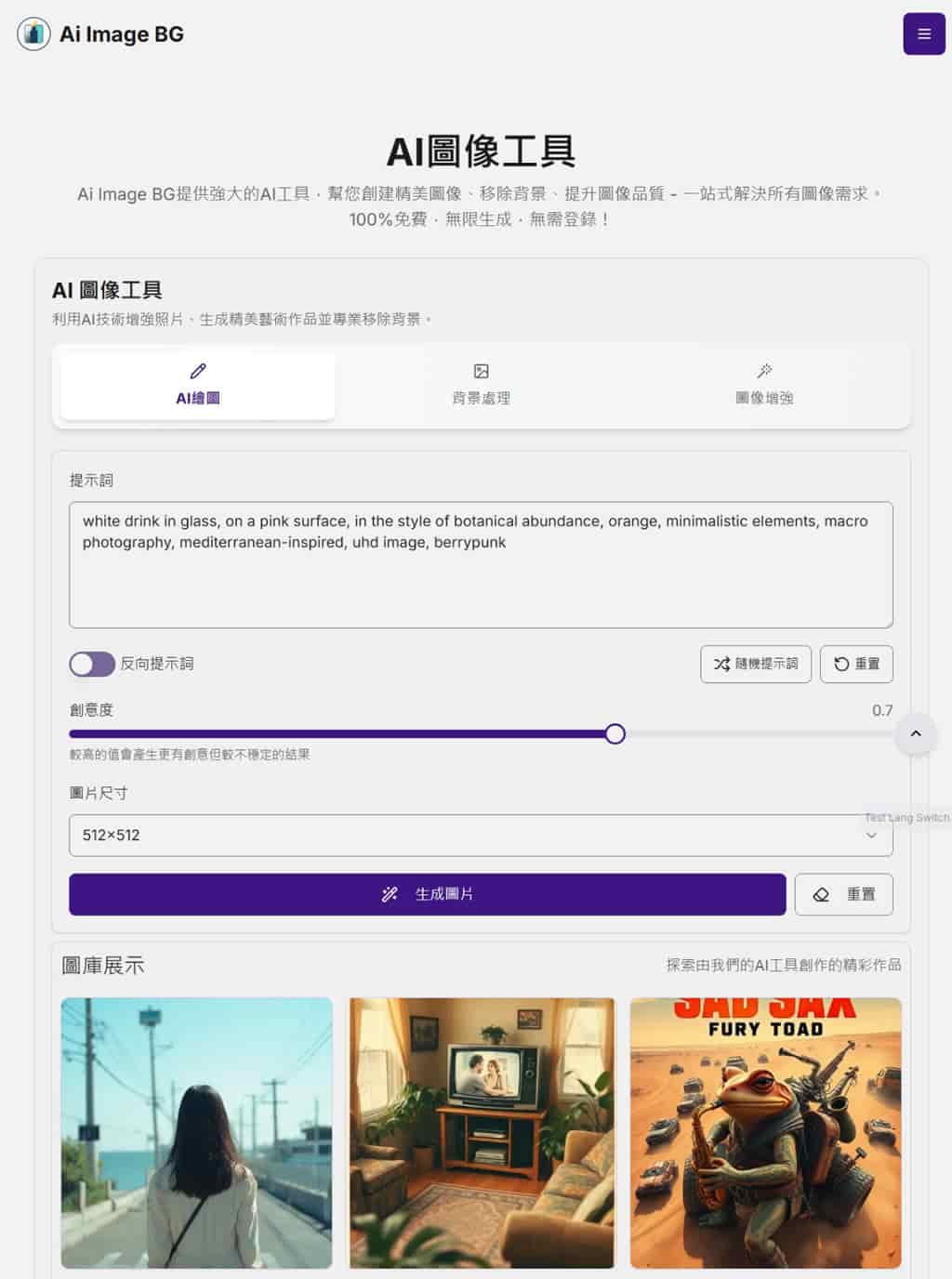Viewport: 952px width, 1279px height.
Task: Switch to the 背景處理 tab
Action: pyautogui.click(x=481, y=386)
